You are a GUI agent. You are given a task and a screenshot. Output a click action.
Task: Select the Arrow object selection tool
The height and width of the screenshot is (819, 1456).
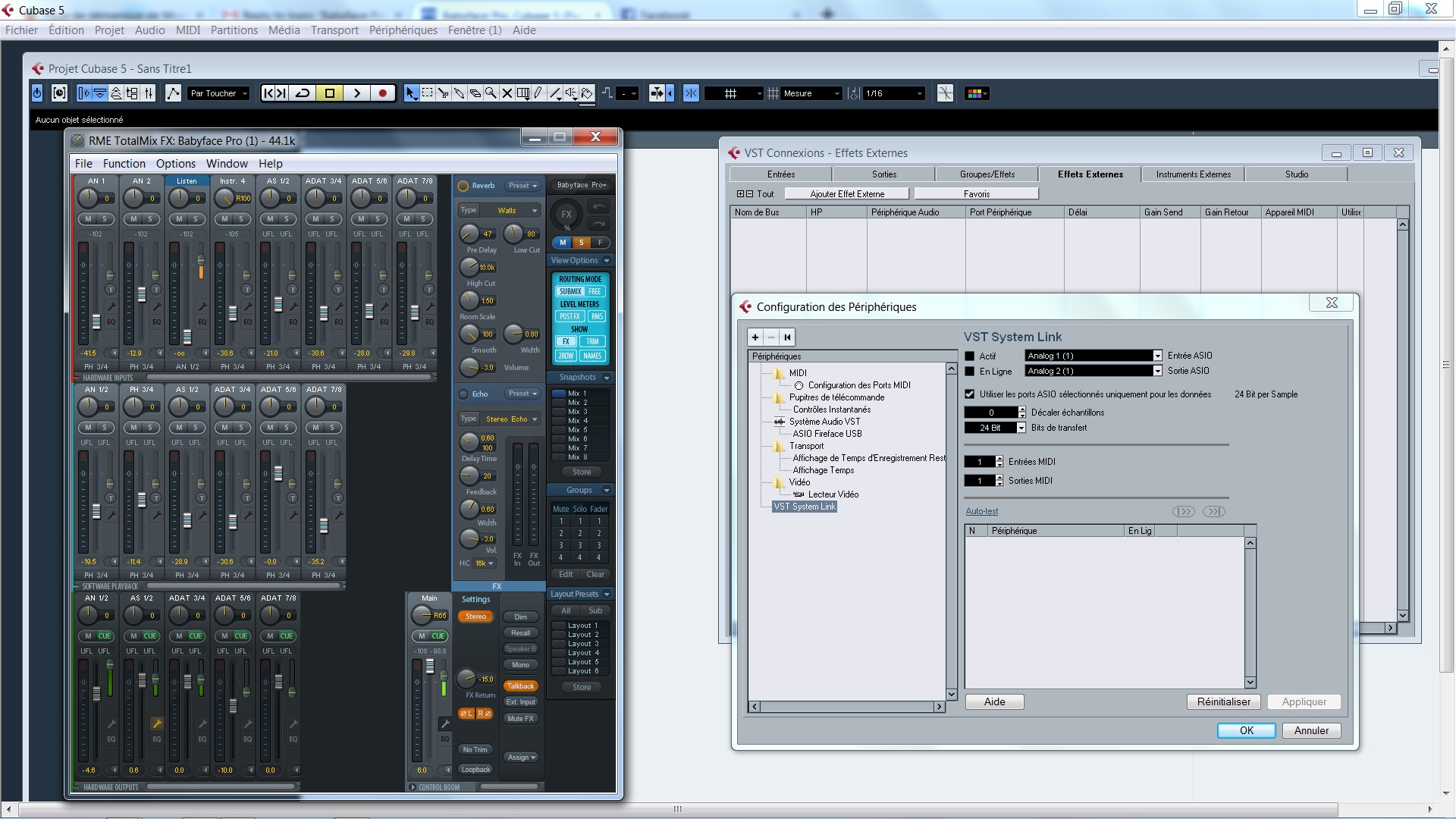coord(411,93)
